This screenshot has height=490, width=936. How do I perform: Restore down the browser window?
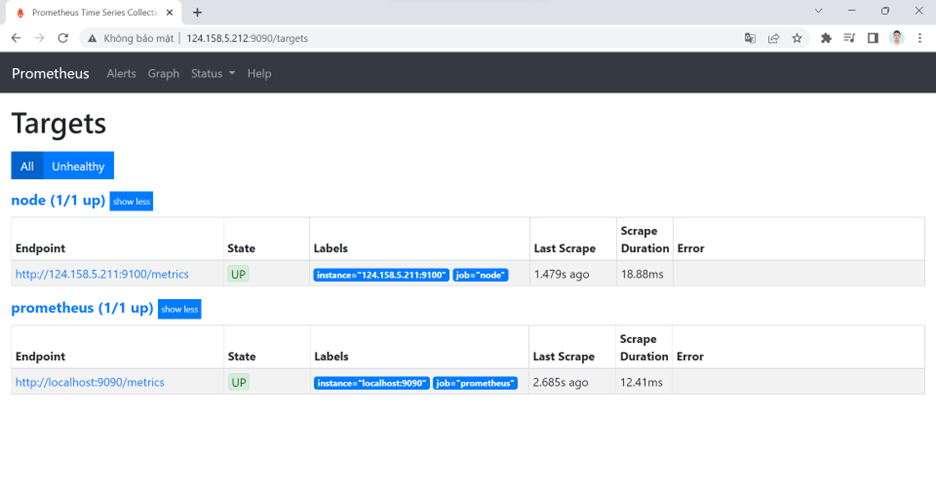click(885, 11)
